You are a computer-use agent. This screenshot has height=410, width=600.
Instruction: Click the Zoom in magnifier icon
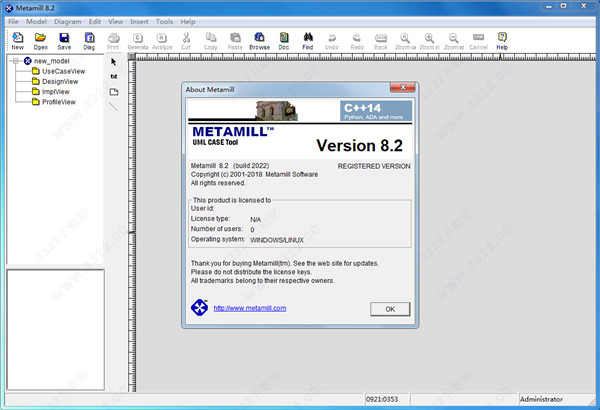point(429,38)
